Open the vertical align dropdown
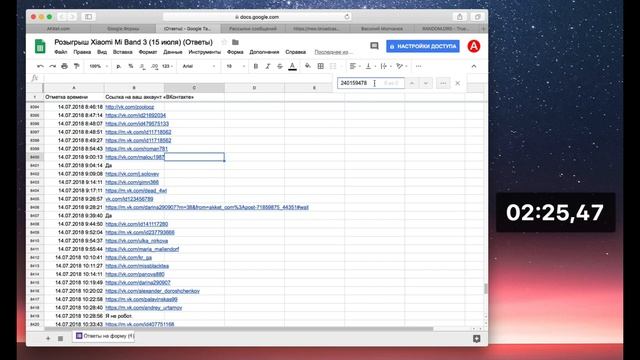The height and width of the screenshot is (360, 640). 370,66
